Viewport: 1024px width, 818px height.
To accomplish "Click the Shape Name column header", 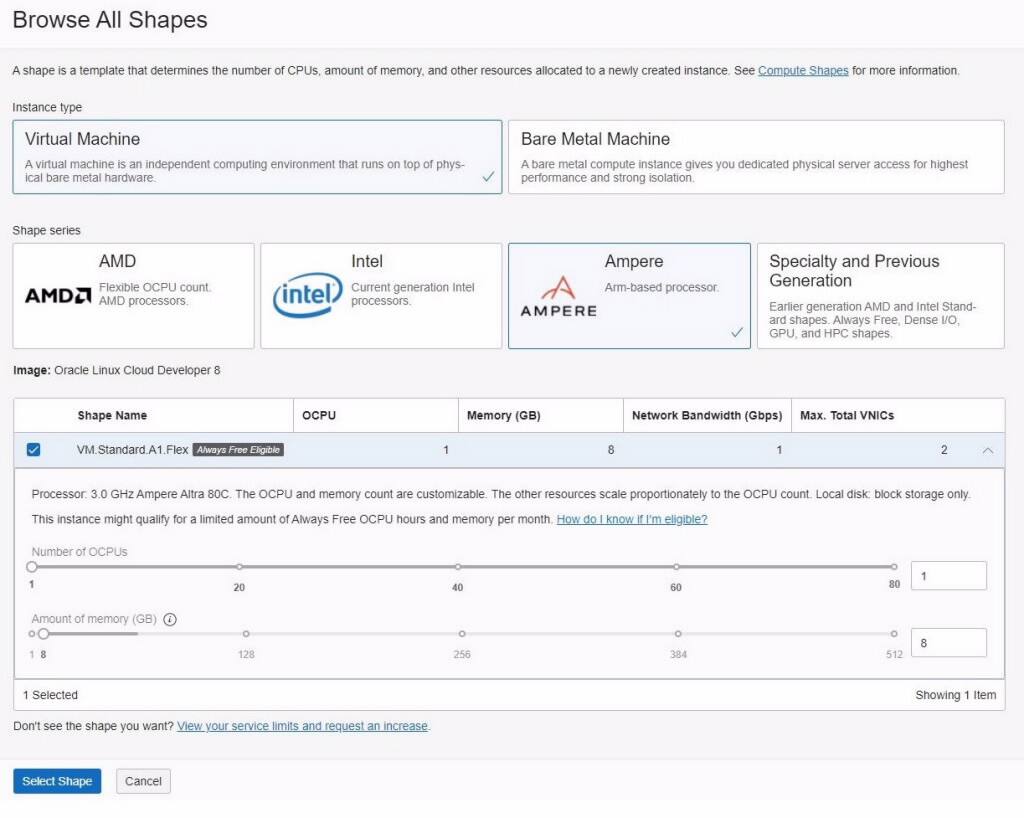I will coord(113,415).
